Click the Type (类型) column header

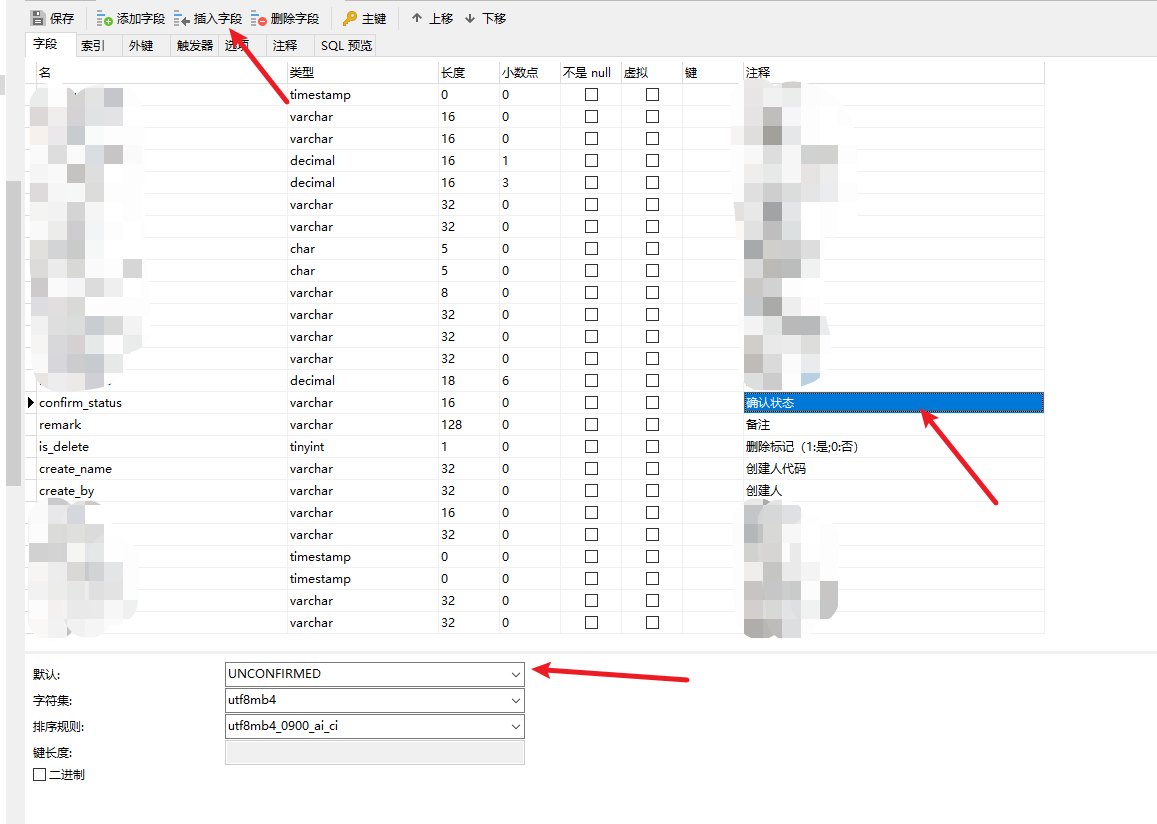302,72
